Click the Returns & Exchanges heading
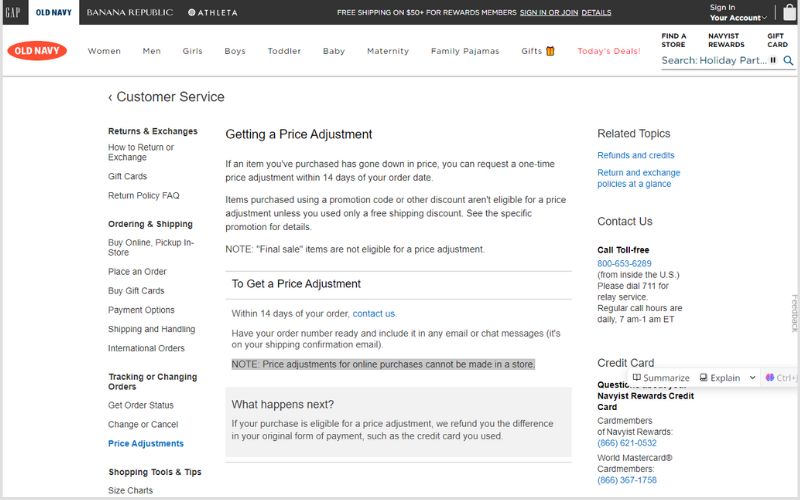This screenshot has height=500, width=800. pyautogui.click(x=153, y=131)
